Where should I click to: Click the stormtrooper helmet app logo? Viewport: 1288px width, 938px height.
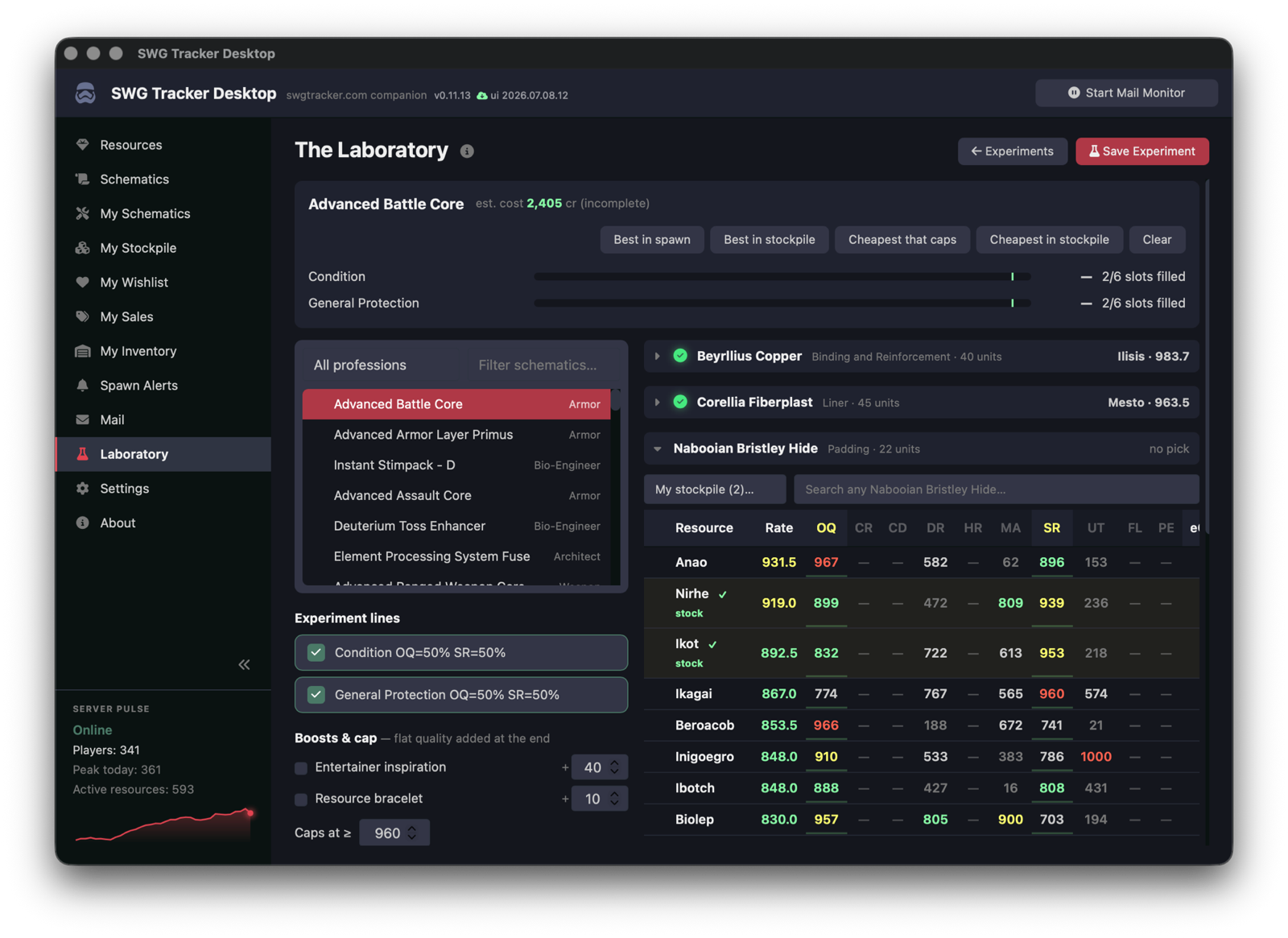(x=85, y=93)
